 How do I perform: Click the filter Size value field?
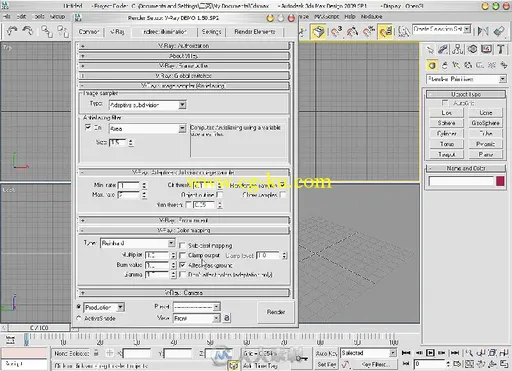coord(118,143)
